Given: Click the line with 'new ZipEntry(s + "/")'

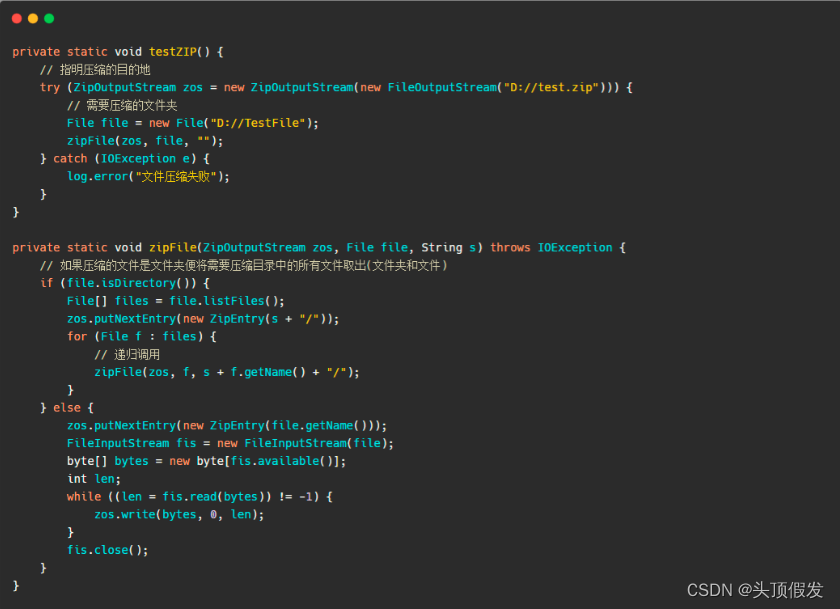Looking at the screenshot, I should point(202,319).
